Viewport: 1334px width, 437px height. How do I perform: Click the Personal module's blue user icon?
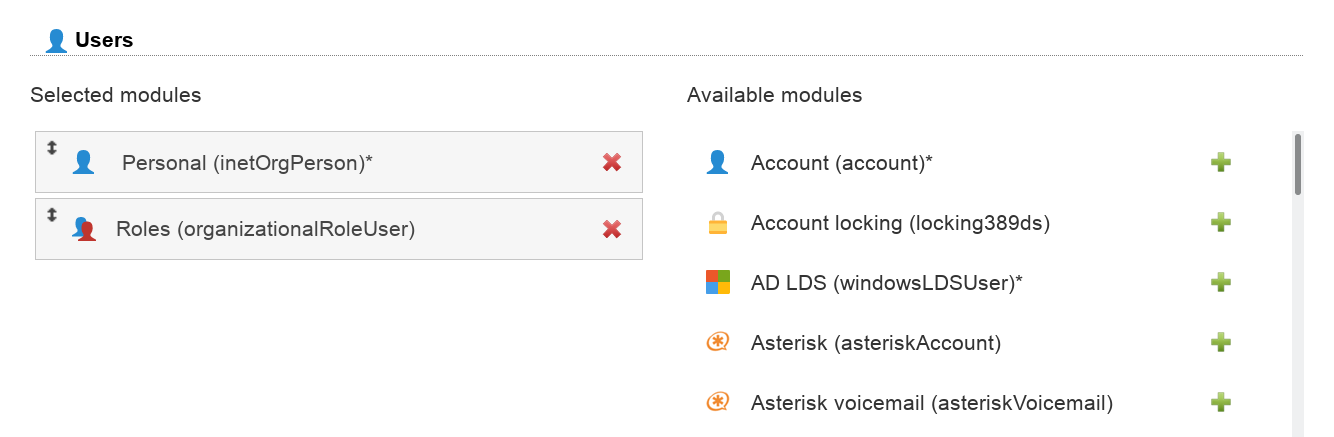[83, 162]
